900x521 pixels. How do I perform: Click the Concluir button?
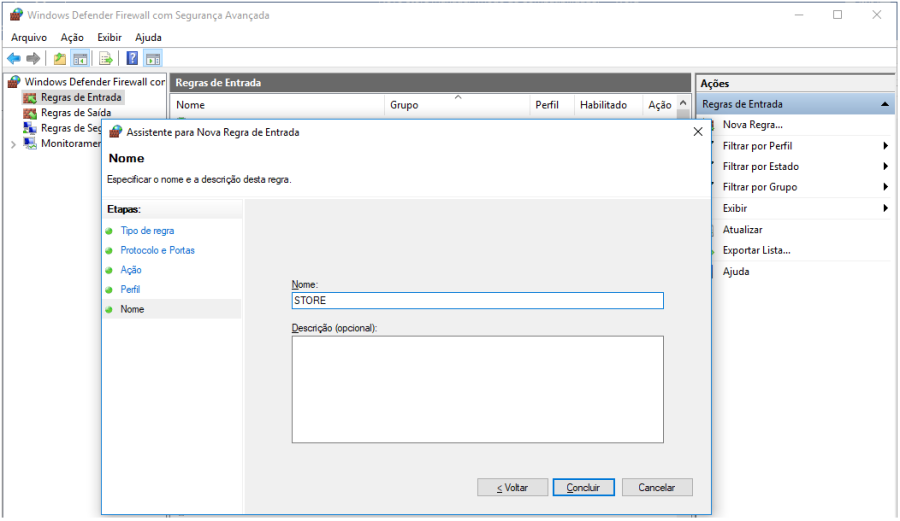coord(583,487)
